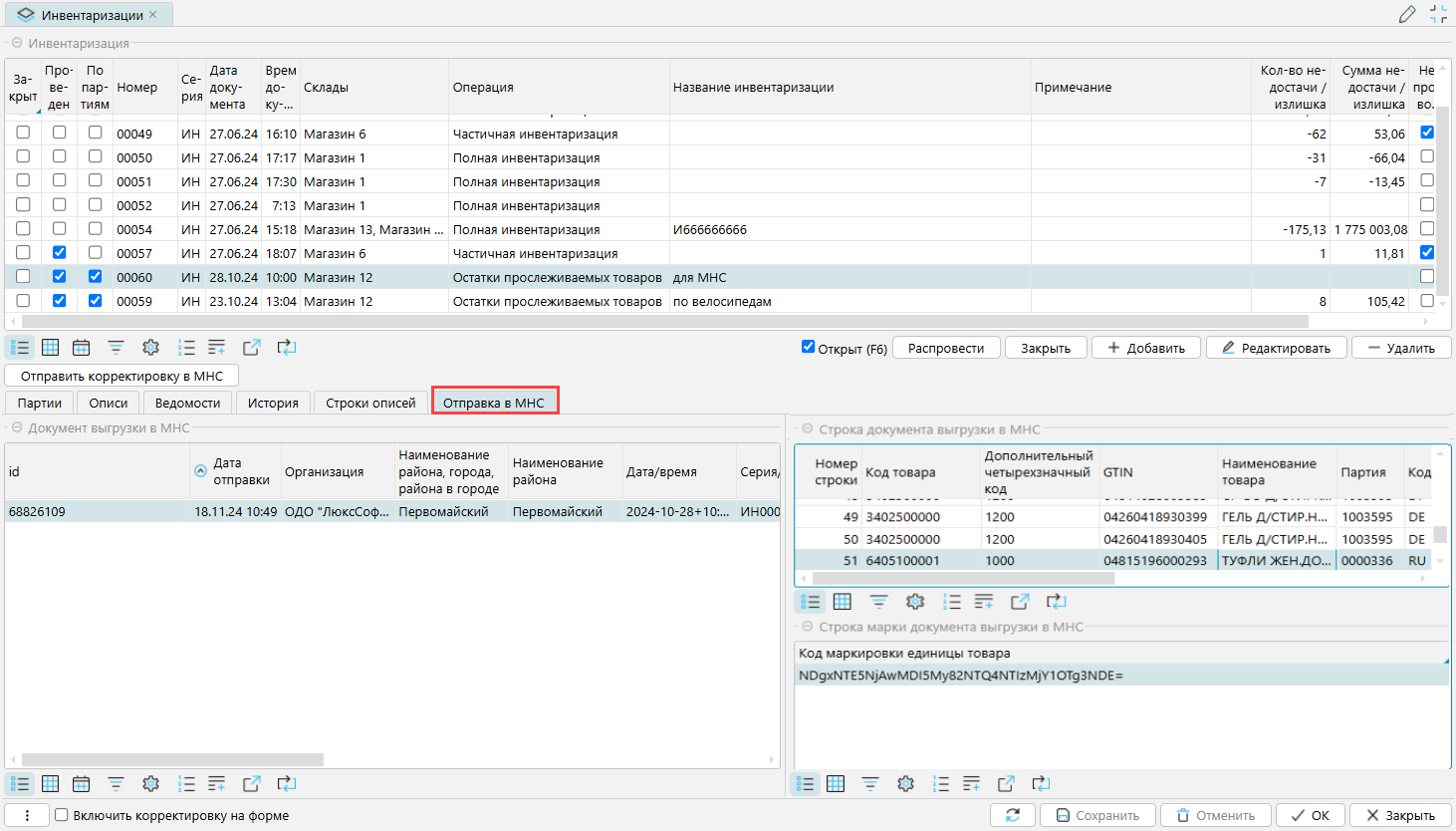Collapse Строка марки документа выгрузки в МНС section
Image resolution: width=1456 pixels, height=831 pixels.
[808, 627]
